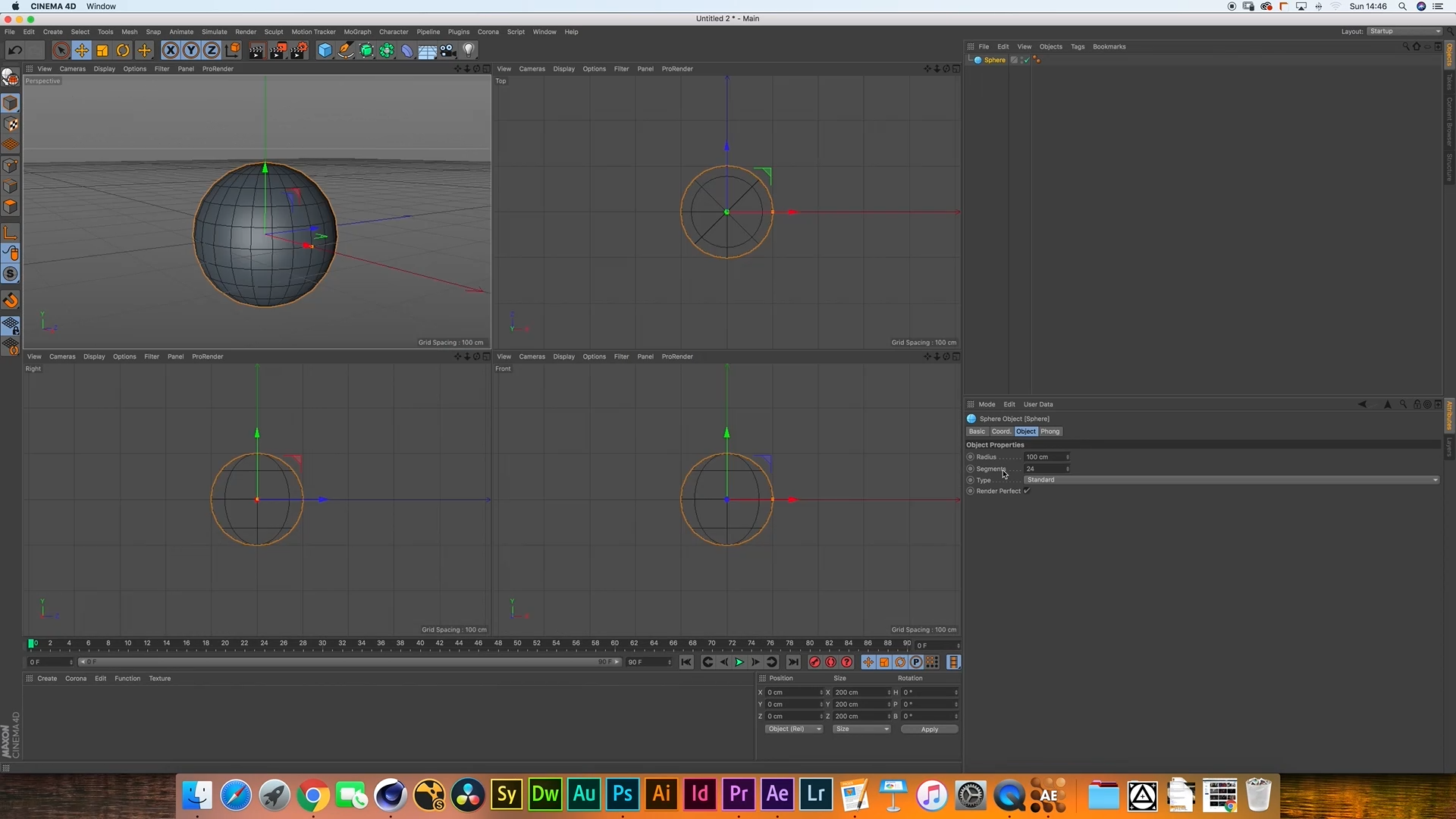Click the Camera object icon
Screen dimensions: 1456x819
pyautogui.click(x=448, y=51)
